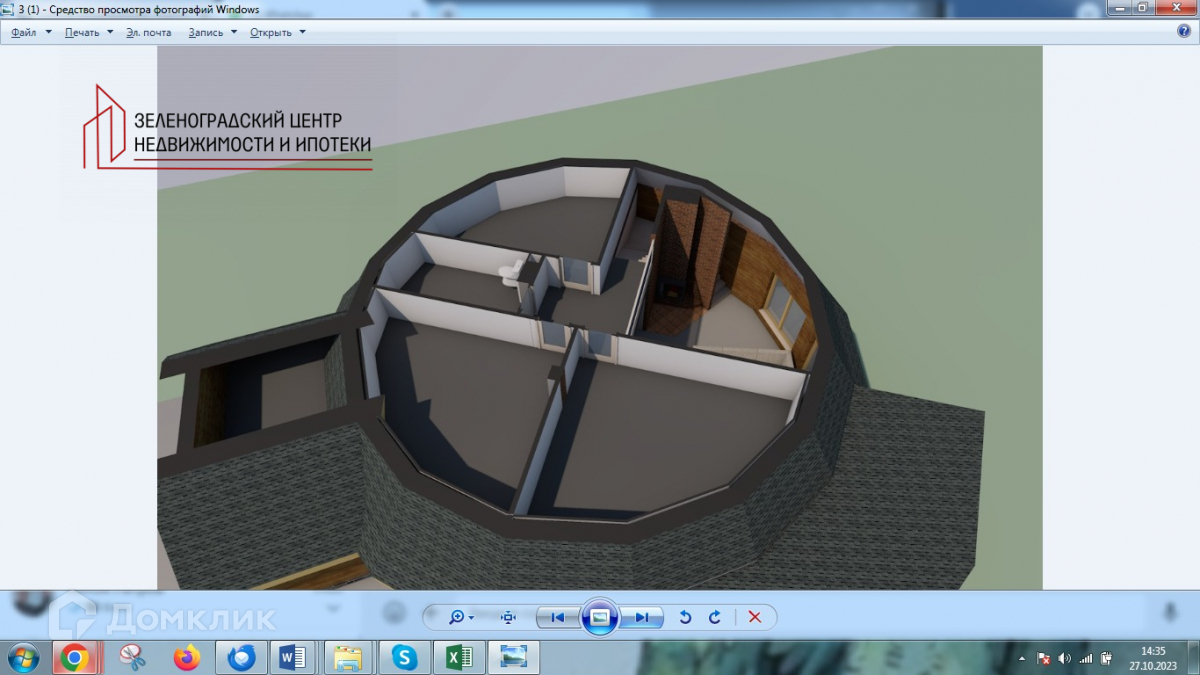Go to the next photo
This screenshot has width=1200, height=675.
click(641, 617)
